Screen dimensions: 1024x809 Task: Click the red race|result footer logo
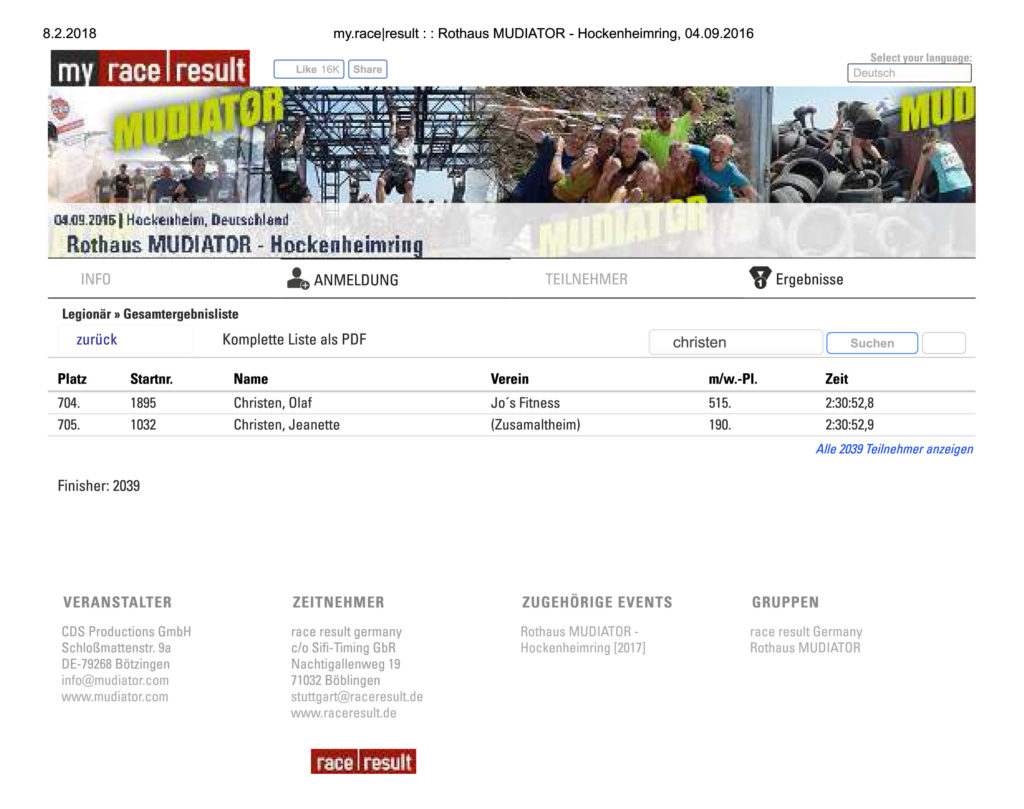pyautogui.click(x=363, y=761)
